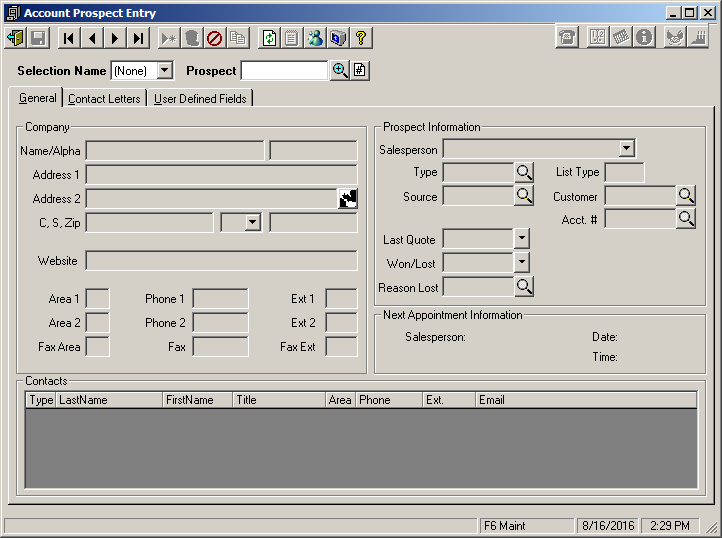Click the city field in C, S, Zip
Image resolution: width=722 pixels, height=538 pixels.
pyautogui.click(x=150, y=222)
